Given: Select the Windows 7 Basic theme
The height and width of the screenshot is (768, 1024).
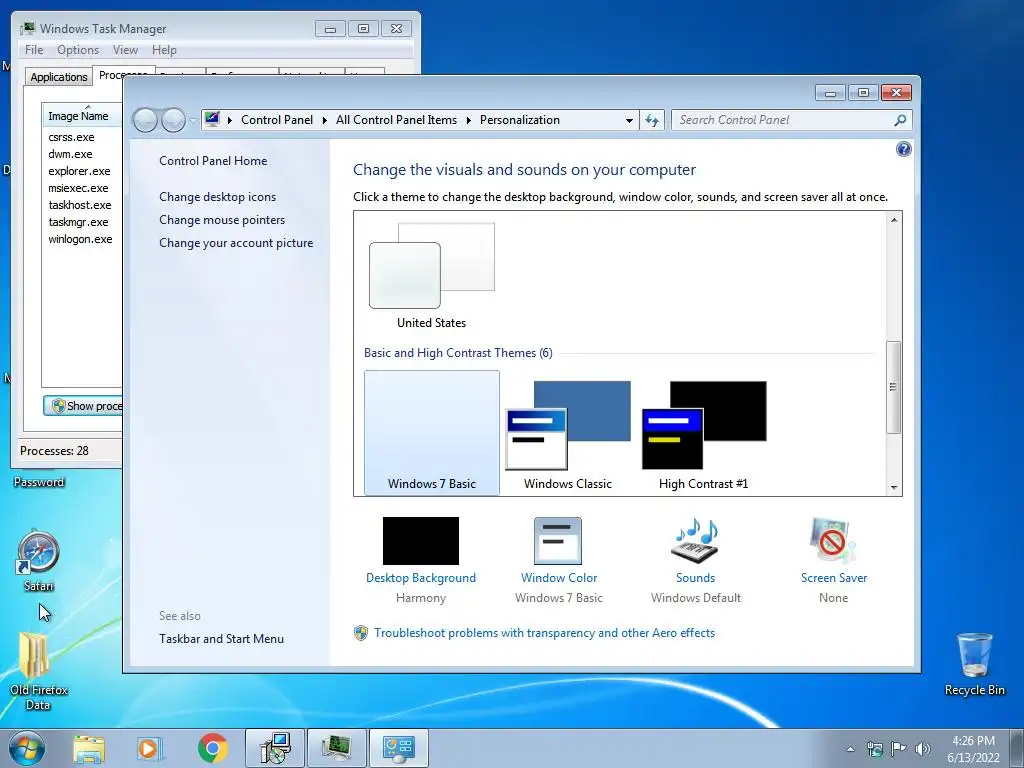Looking at the screenshot, I should 432,432.
